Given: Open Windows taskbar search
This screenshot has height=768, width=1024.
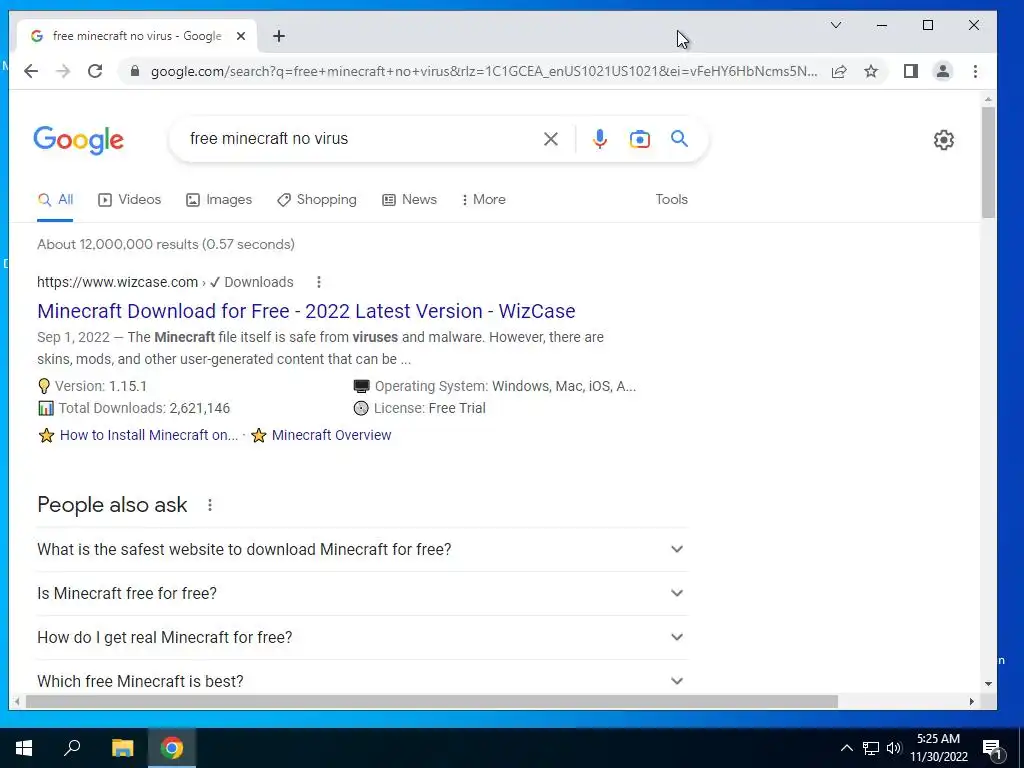Looking at the screenshot, I should pyautogui.click(x=72, y=748).
